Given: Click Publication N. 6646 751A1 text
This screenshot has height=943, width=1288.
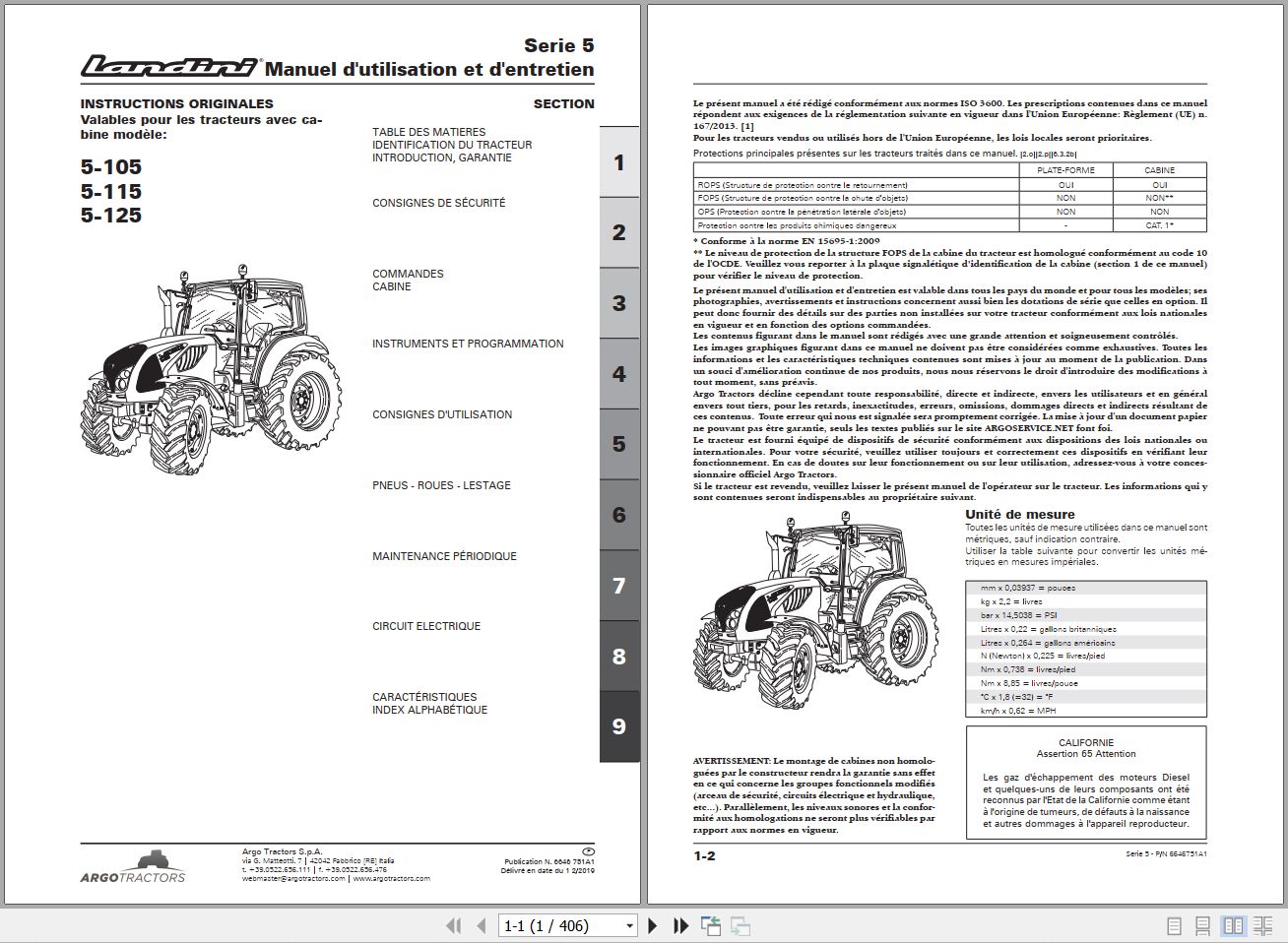Looking at the screenshot, I should (548, 861).
